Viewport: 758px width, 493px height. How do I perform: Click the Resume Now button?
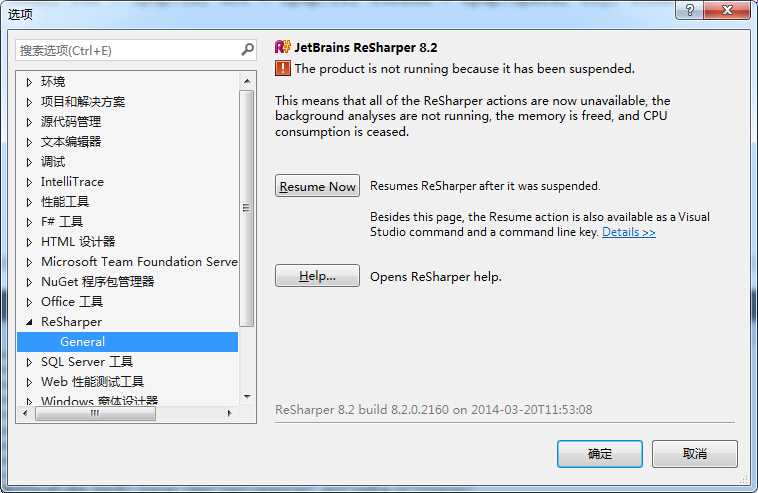point(317,186)
